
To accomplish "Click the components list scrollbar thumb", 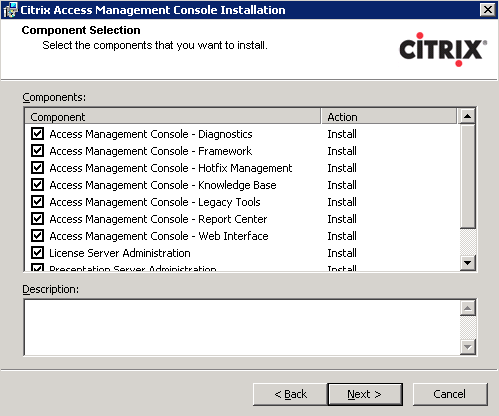I will pyautogui.click(x=468, y=176).
